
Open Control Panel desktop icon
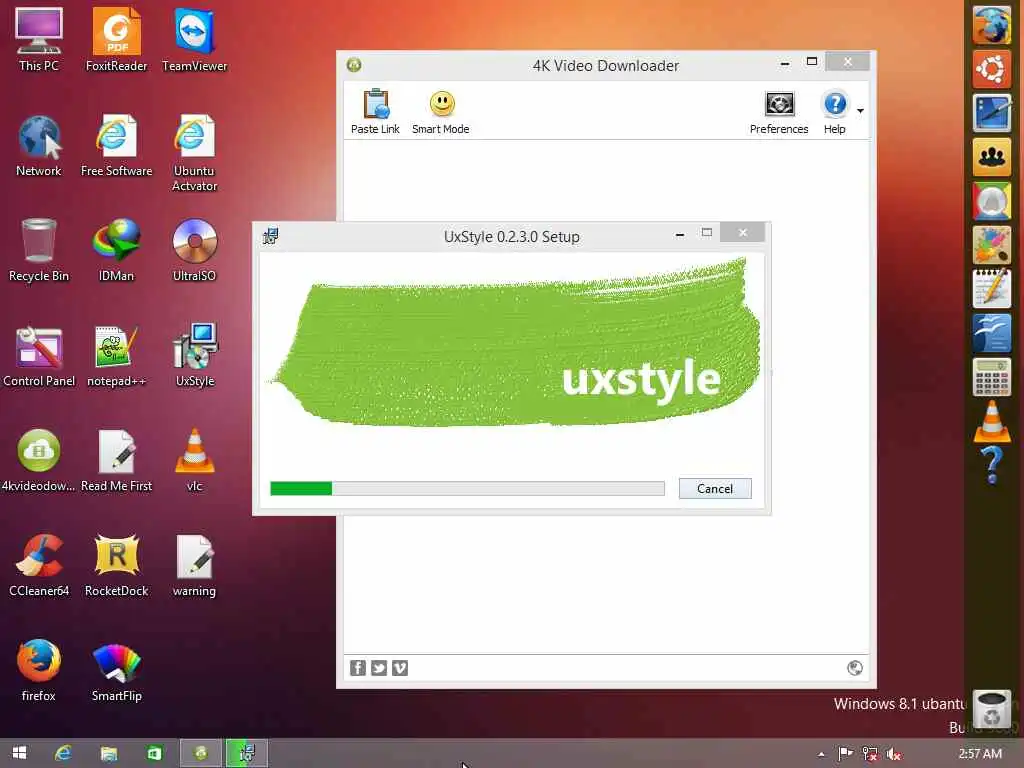coord(39,355)
